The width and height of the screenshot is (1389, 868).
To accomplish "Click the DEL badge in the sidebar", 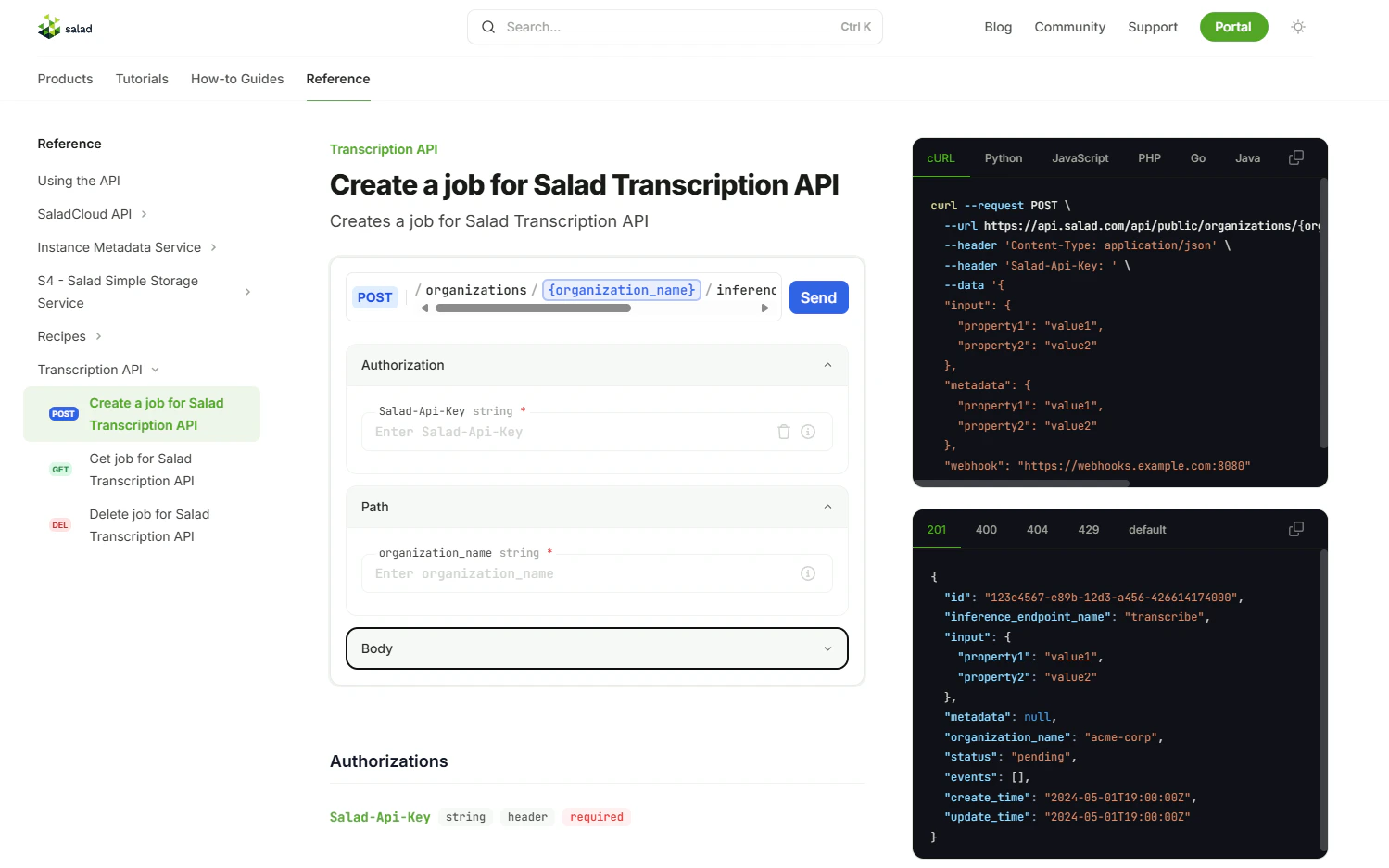I will click(x=60, y=525).
